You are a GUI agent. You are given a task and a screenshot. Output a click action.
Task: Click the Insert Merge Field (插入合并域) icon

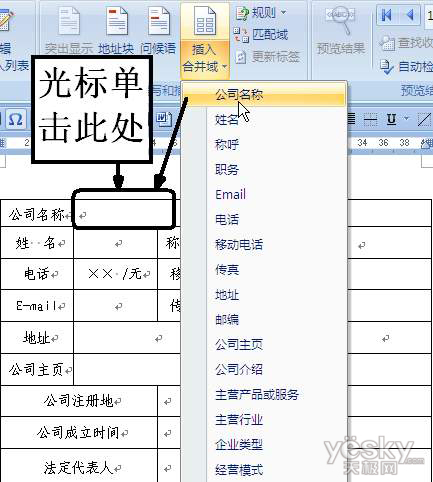point(205,22)
